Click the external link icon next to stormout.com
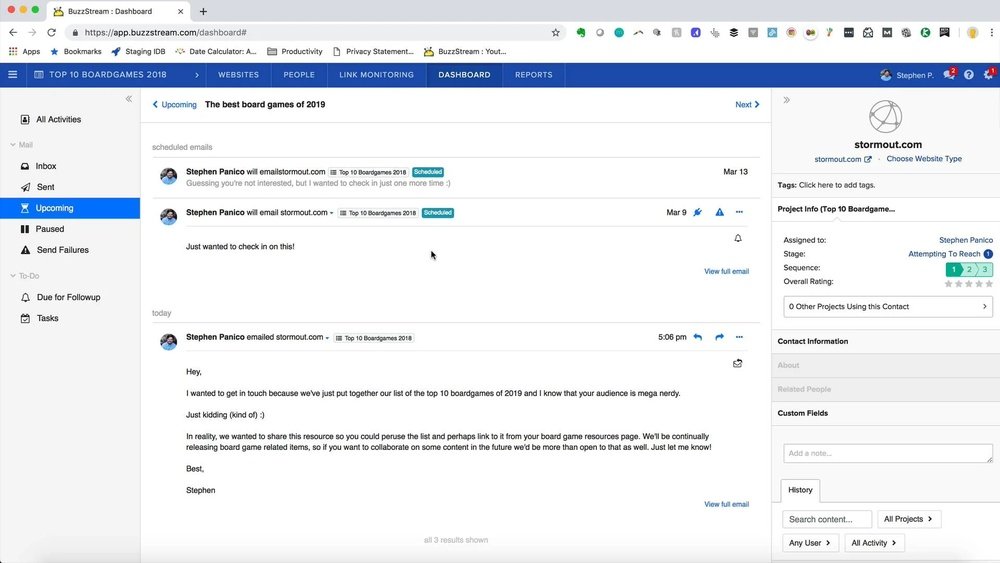 coord(867,159)
